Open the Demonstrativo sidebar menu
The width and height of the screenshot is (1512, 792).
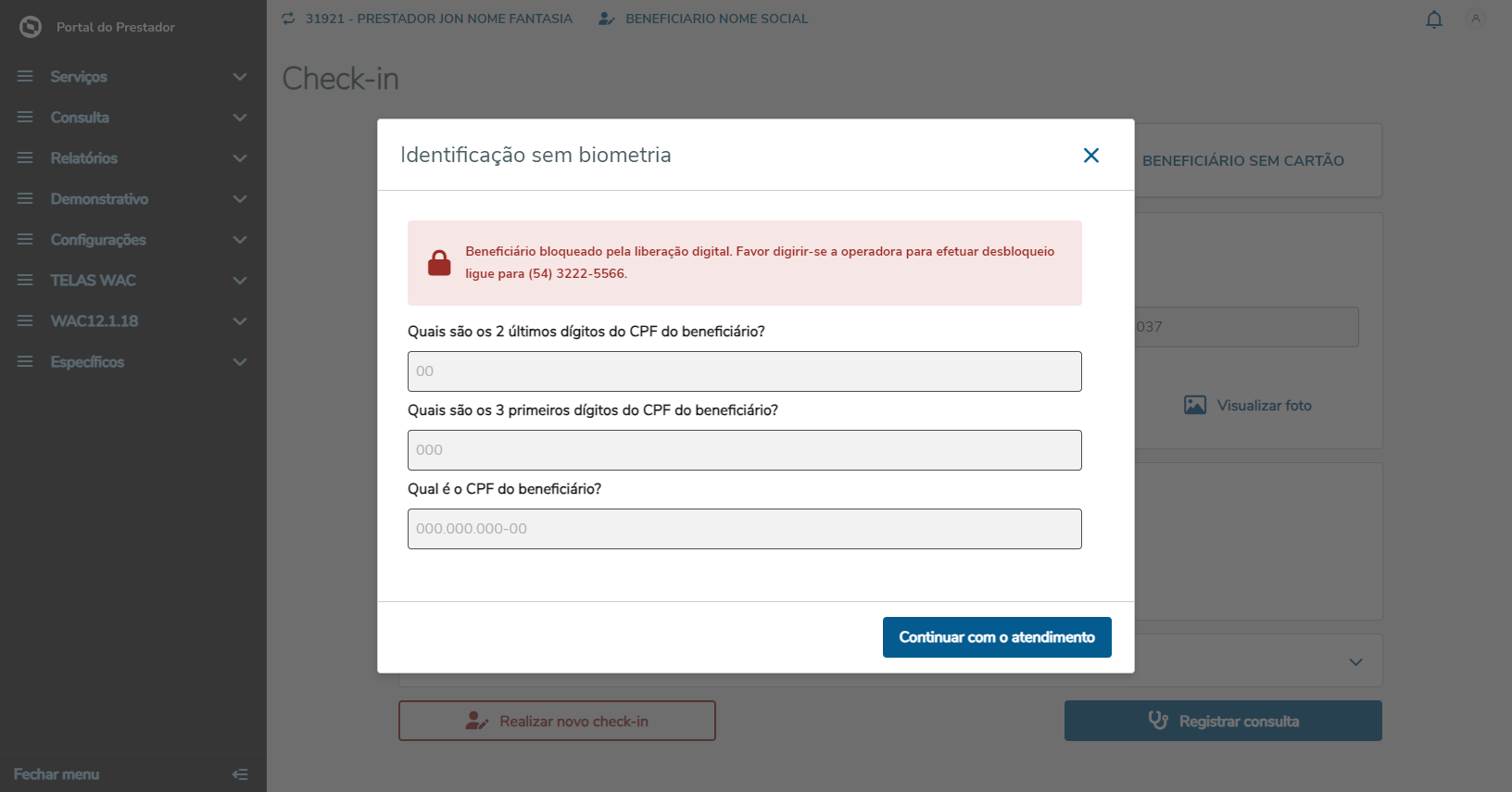coord(99,199)
